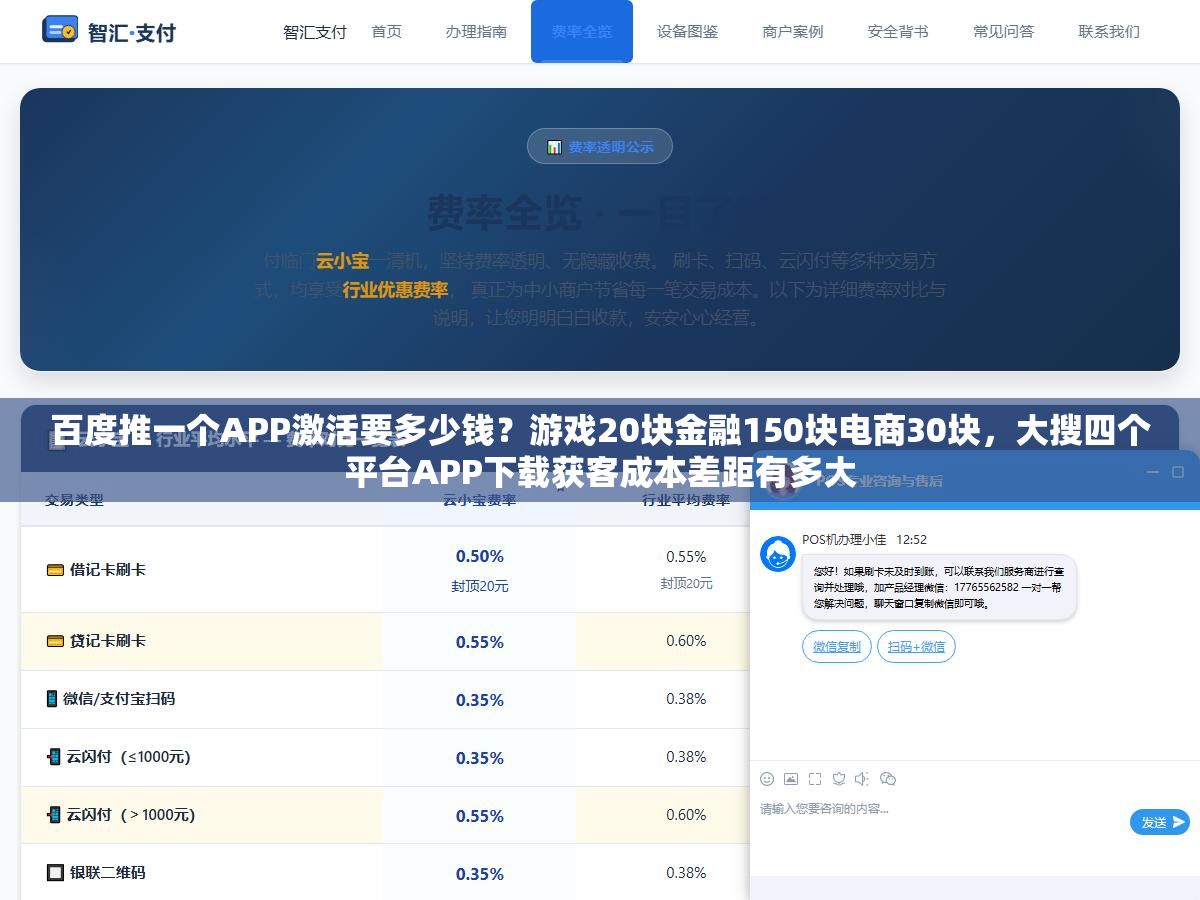Screen dimensions: 1200x900
Task: Select the 微信/支付宝扫码 row label
Action: pos(111,699)
